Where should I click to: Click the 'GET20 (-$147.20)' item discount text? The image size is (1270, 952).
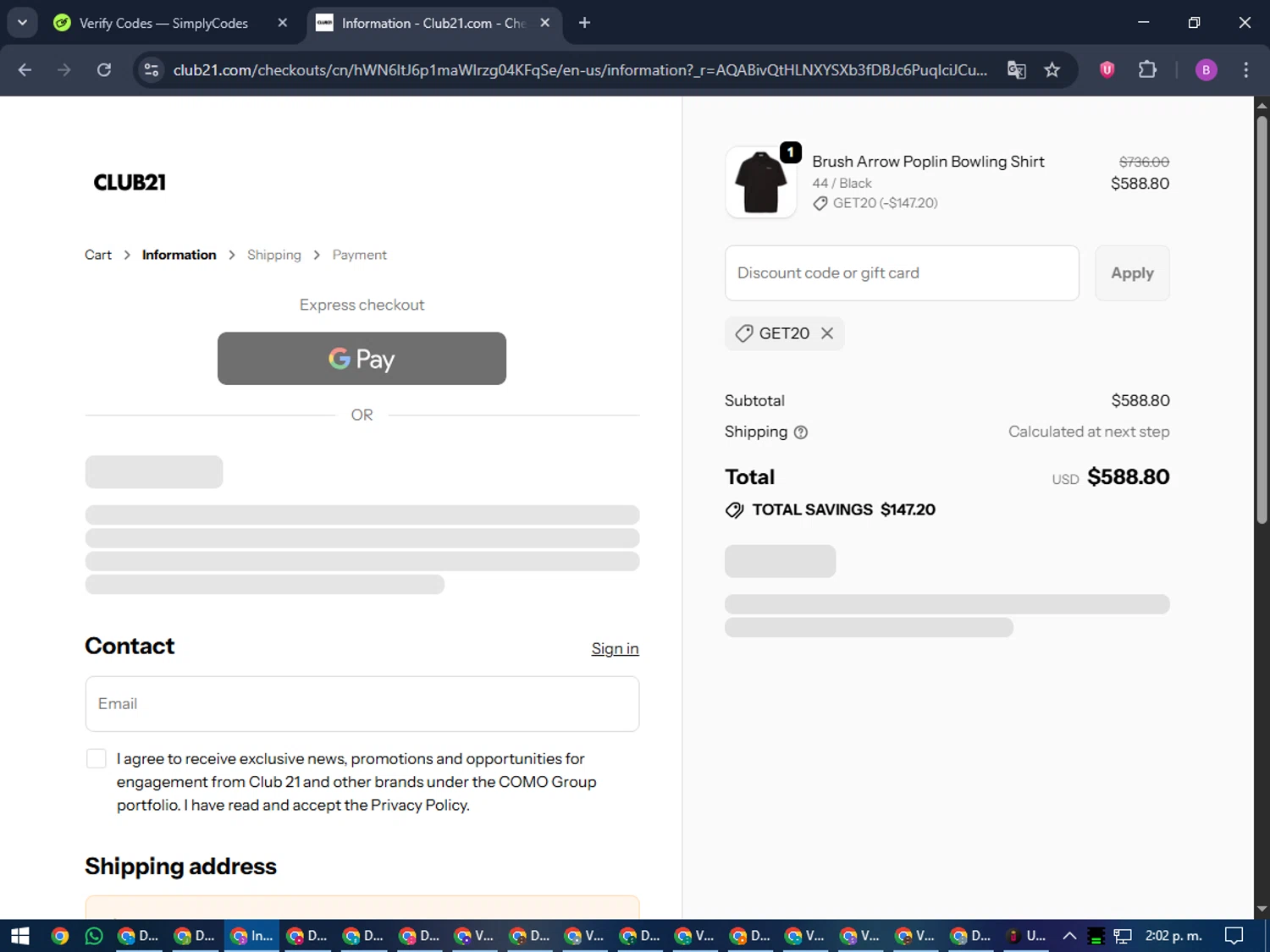885,203
